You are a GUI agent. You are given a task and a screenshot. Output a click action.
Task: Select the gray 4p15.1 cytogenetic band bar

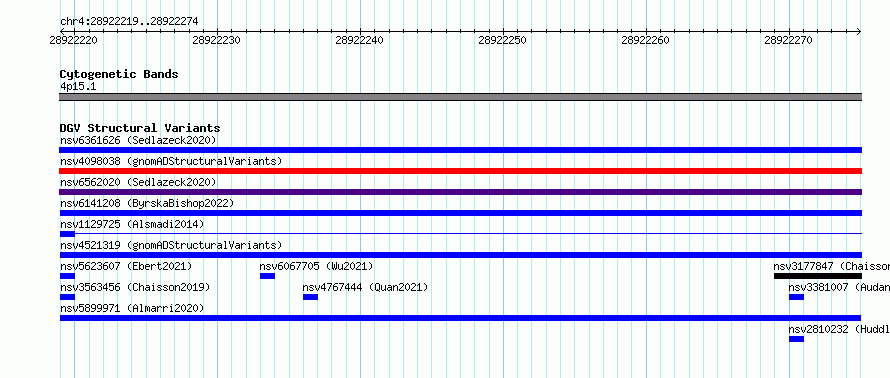460,97
